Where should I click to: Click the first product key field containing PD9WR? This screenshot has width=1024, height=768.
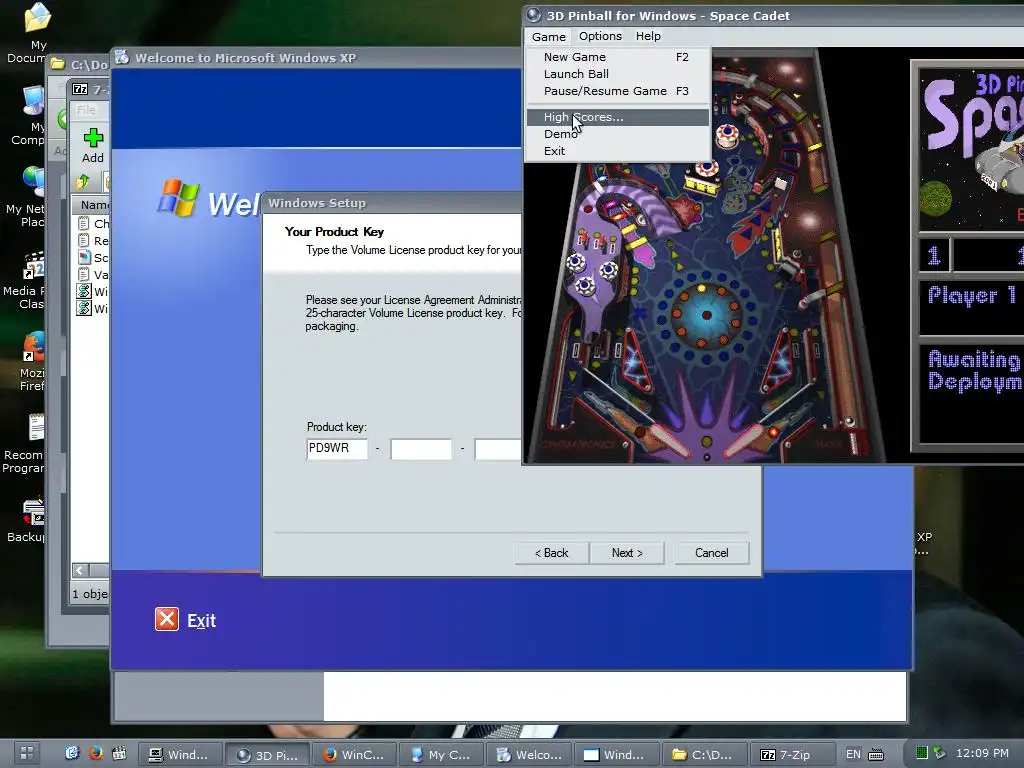tap(337, 449)
